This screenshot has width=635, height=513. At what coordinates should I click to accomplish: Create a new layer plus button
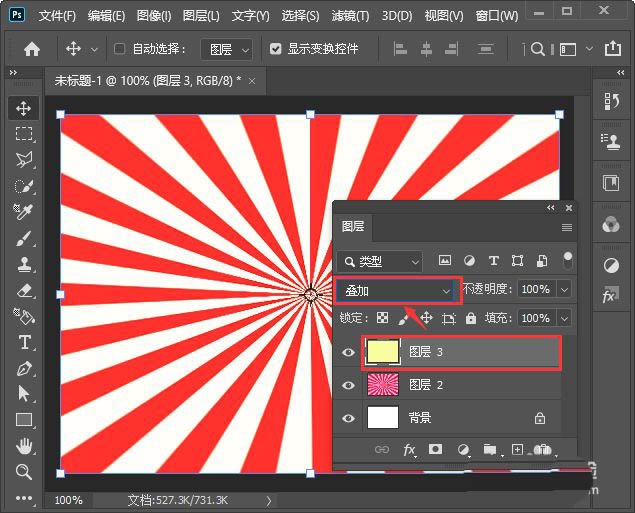coord(517,449)
